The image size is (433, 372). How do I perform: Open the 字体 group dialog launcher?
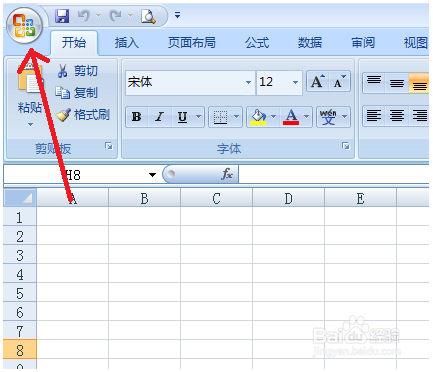(x=346, y=146)
